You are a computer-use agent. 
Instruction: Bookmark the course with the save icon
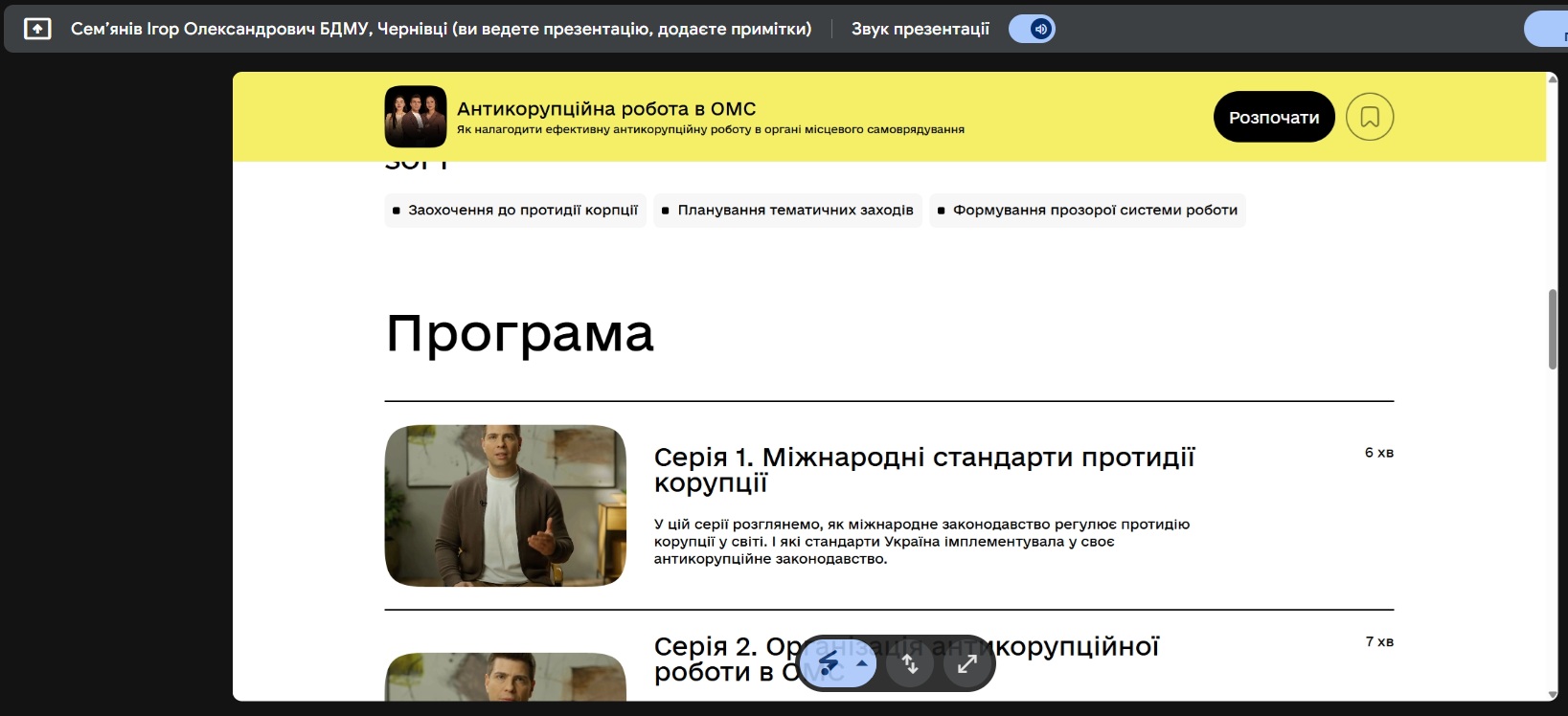coord(1369,117)
